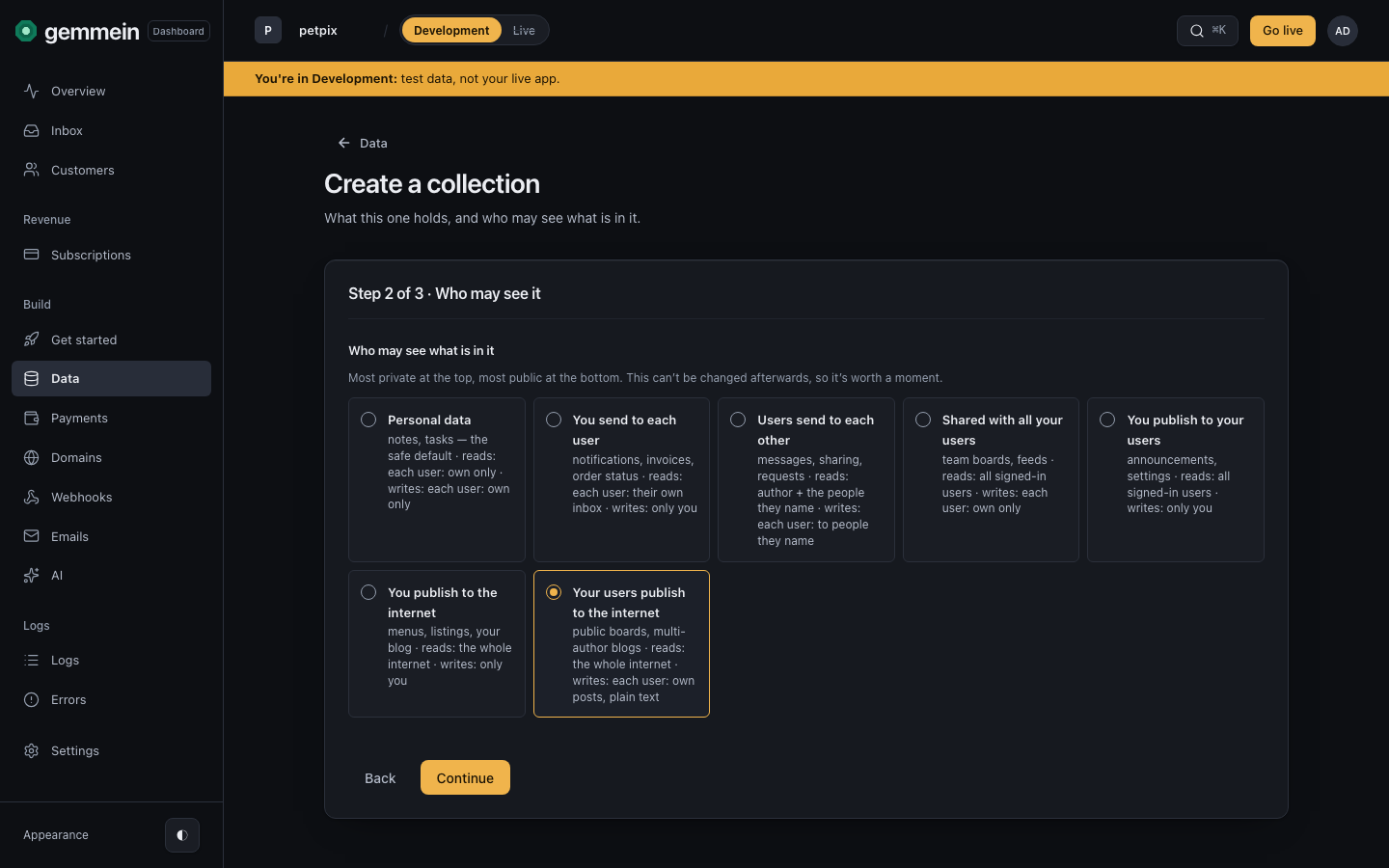This screenshot has width=1389, height=868.
Task: Click the AI sparkle icon
Action: coord(32,576)
